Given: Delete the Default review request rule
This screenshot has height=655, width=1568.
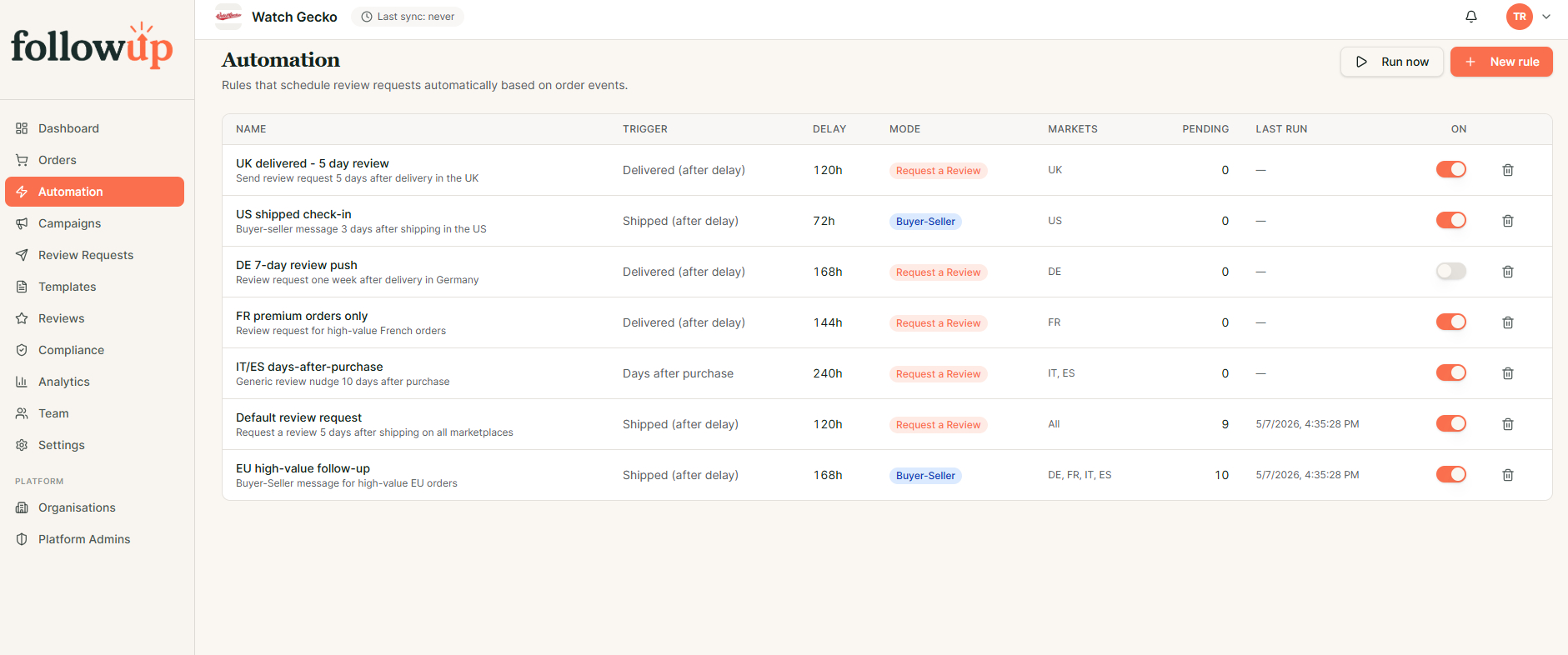Looking at the screenshot, I should pyautogui.click(x=1508, y=424).
